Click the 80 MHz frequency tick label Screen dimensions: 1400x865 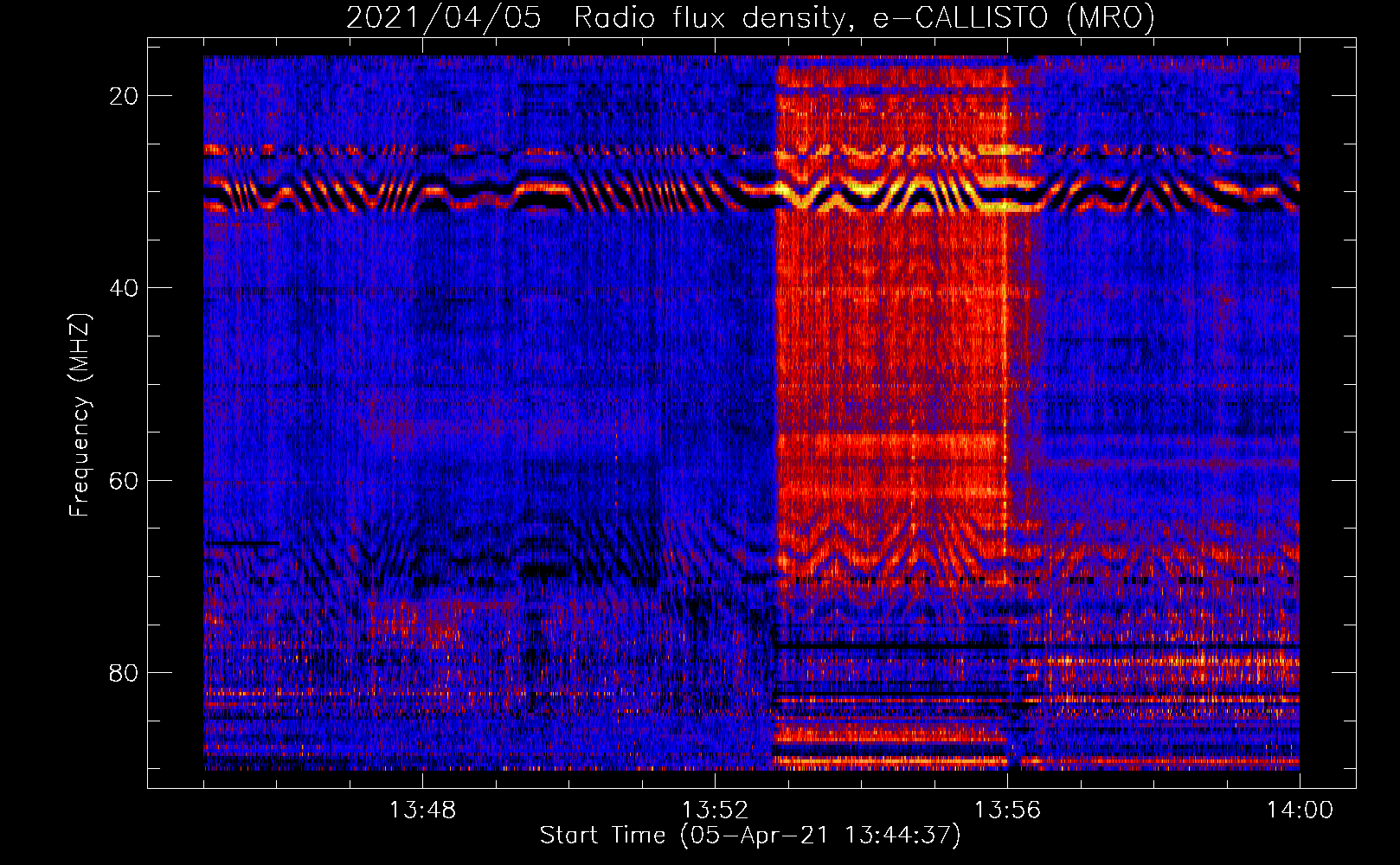click(x=125, y=673)
